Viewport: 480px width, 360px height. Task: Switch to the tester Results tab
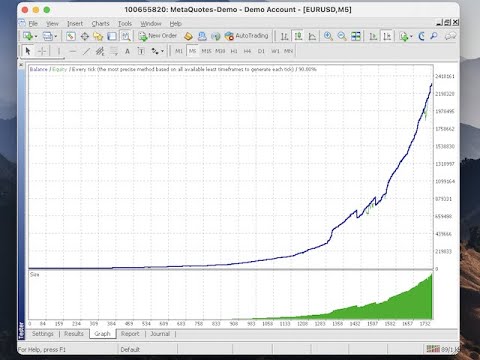pyautogui.click(x=74, y=334)
